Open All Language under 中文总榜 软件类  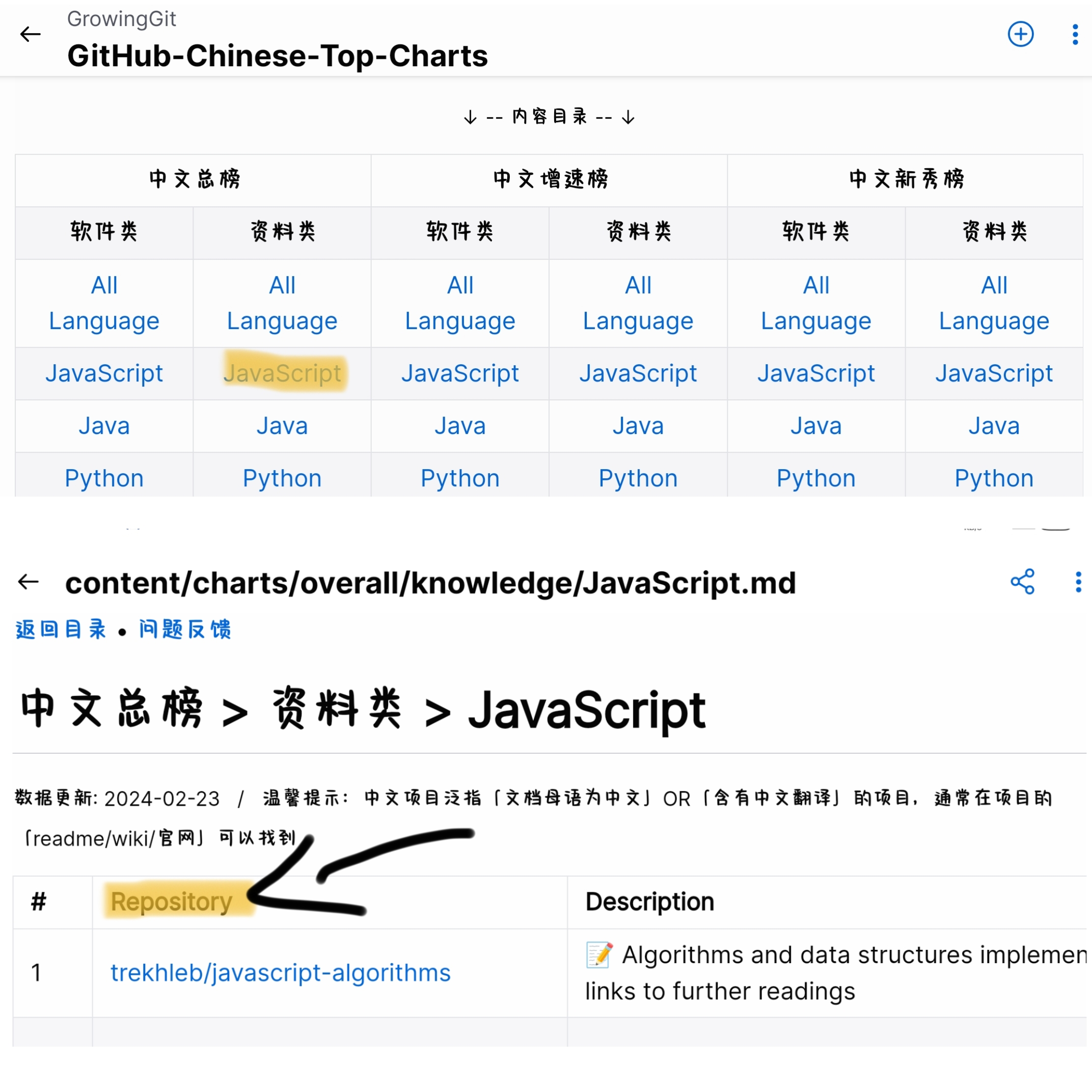click(104, 303)
